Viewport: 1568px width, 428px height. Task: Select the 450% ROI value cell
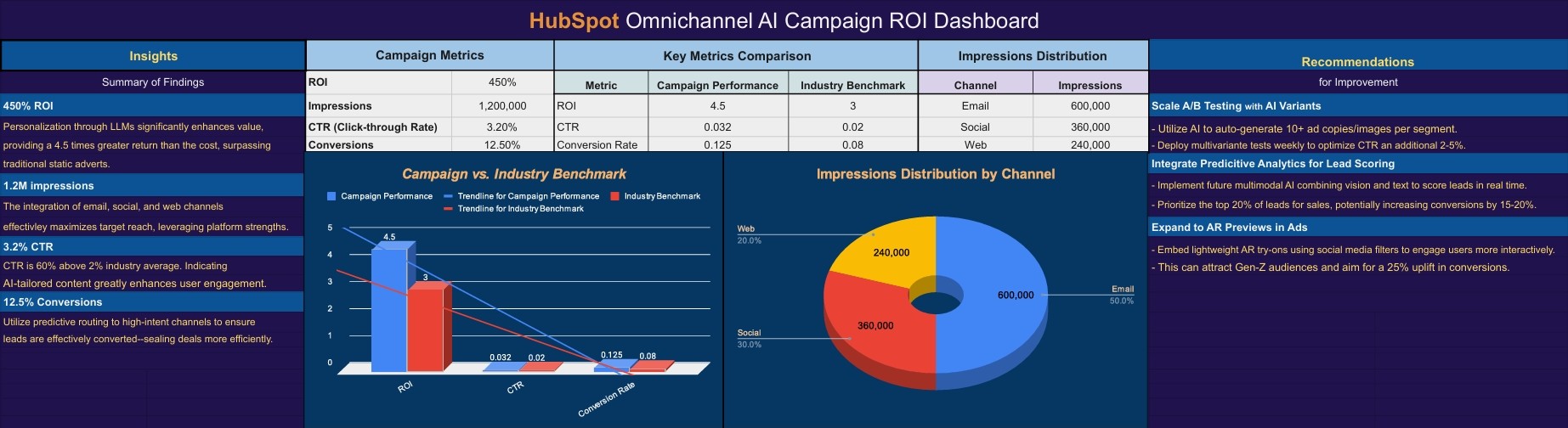pos(502,82)
